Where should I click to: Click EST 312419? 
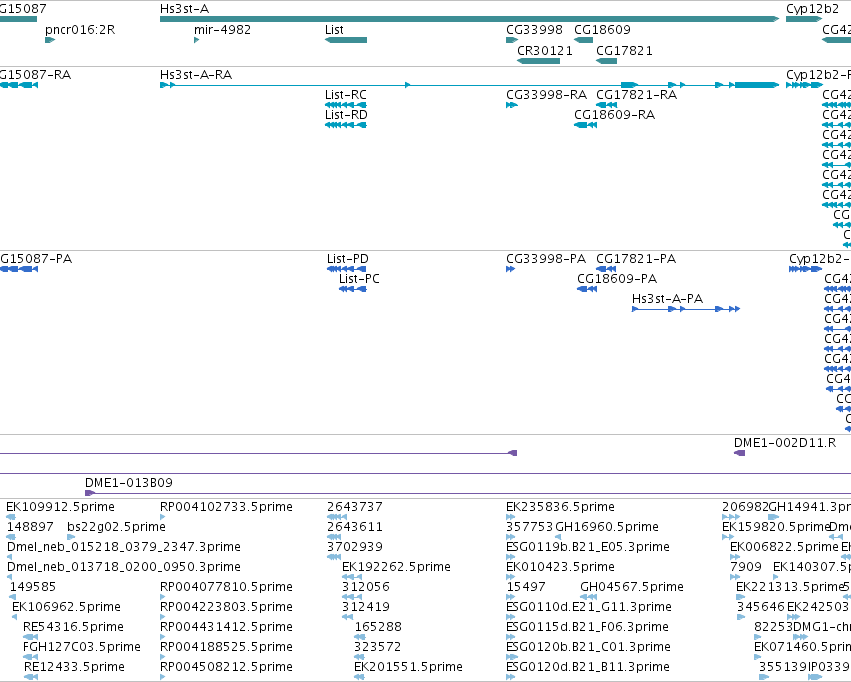[366, 607]
